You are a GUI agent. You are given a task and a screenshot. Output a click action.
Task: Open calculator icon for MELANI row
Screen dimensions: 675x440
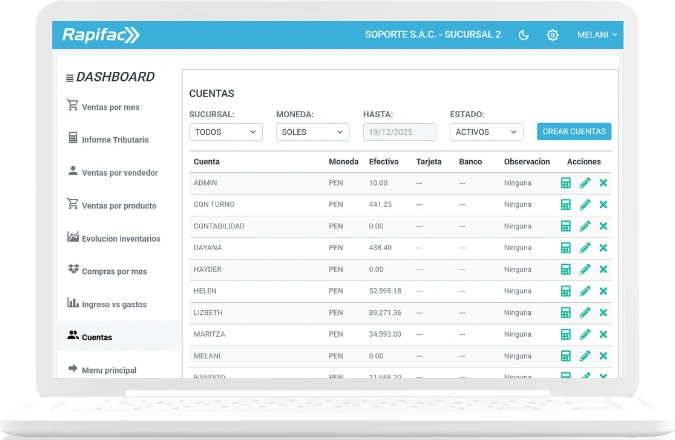click(x=566, y=356)
